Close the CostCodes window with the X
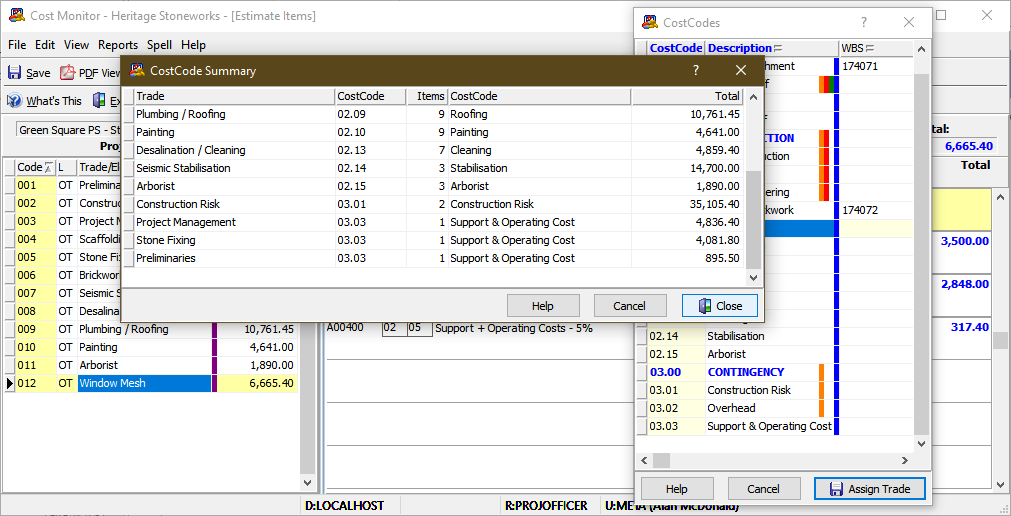 pos(908,23)
